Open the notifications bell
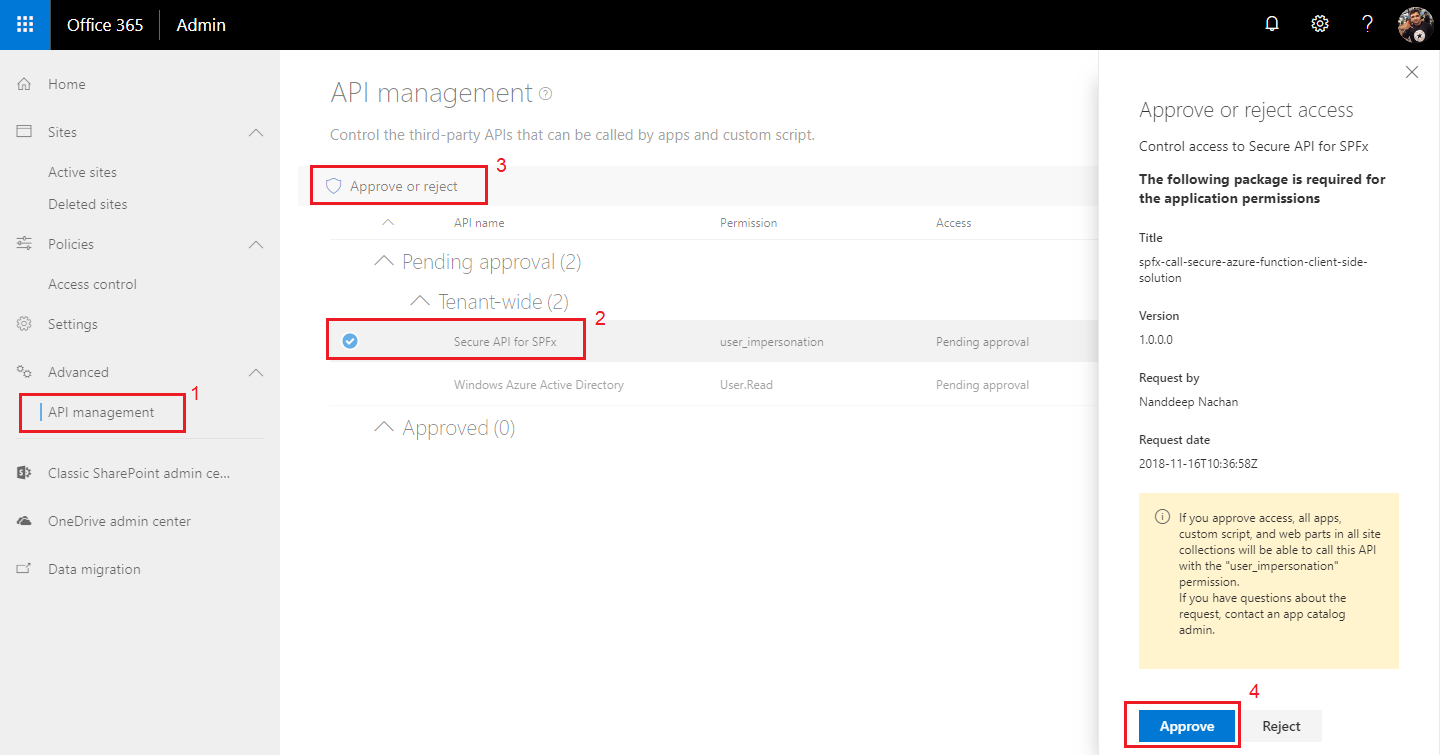1440x755 pixels. (1272, 25)
